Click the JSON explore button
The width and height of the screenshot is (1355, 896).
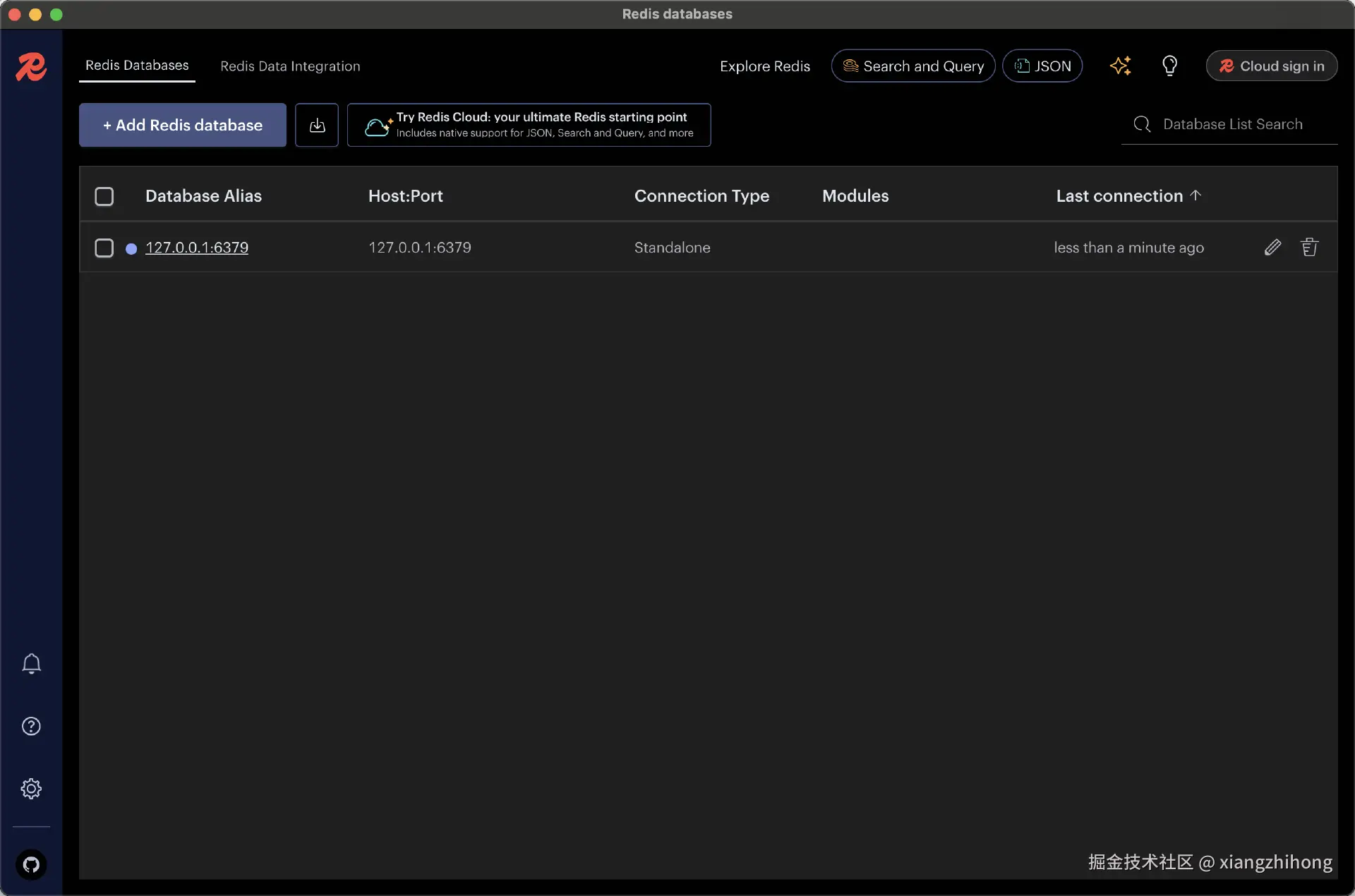[x=1042, y=66]
